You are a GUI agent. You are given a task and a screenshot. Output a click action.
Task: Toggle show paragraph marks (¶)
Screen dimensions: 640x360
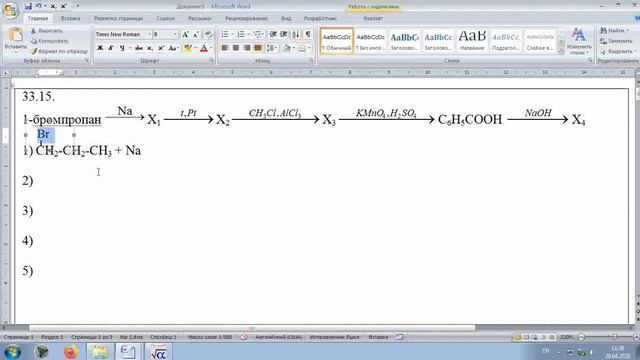pos(308,34)
